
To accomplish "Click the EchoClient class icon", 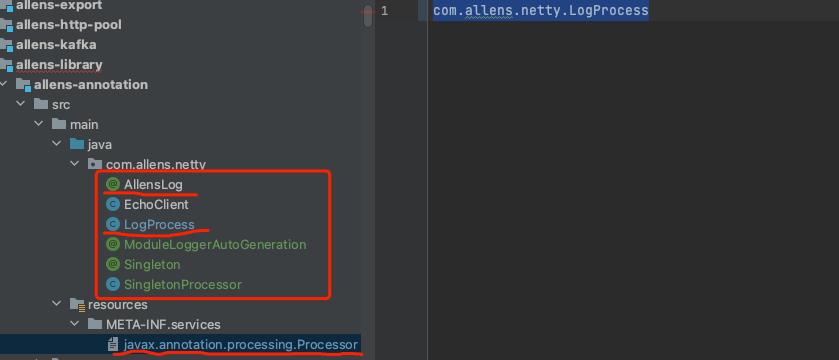I will [113, 204].
